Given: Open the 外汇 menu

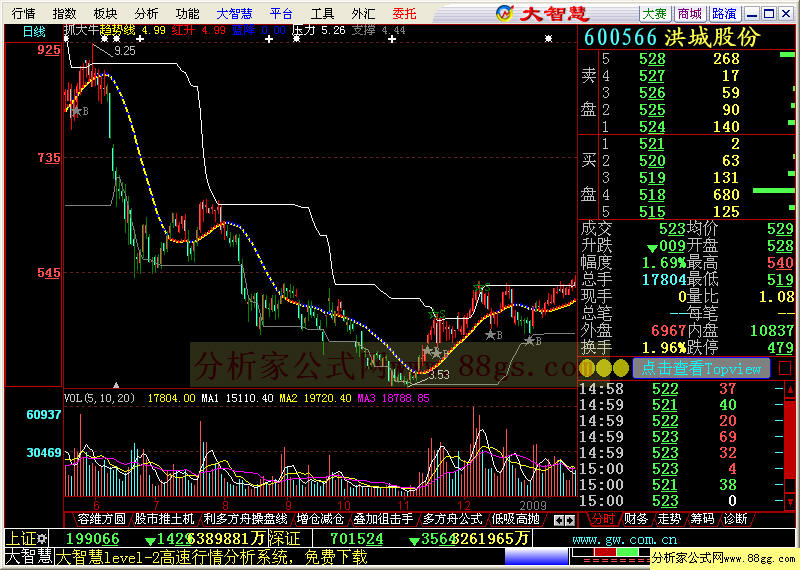Looking at the screenshot, I should (363, 14).
